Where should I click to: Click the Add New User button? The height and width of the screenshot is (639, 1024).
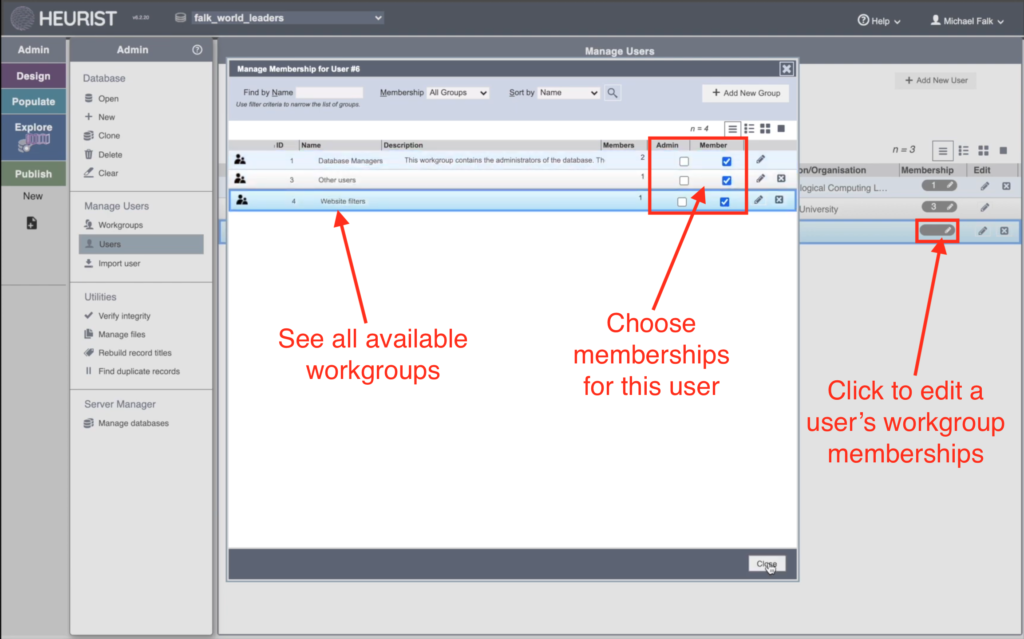[x=936, y=80]
